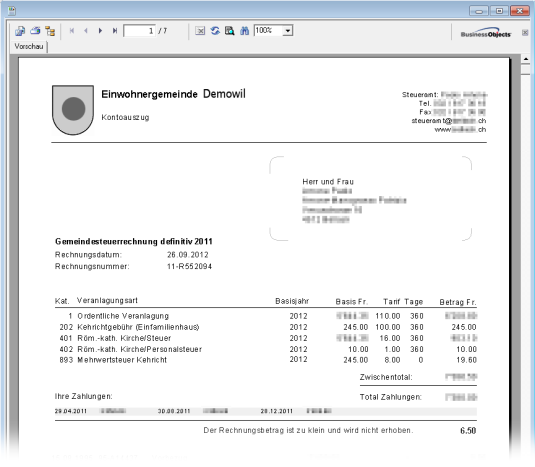
Task: Go to previous page arrow
Action: point(86,31)
